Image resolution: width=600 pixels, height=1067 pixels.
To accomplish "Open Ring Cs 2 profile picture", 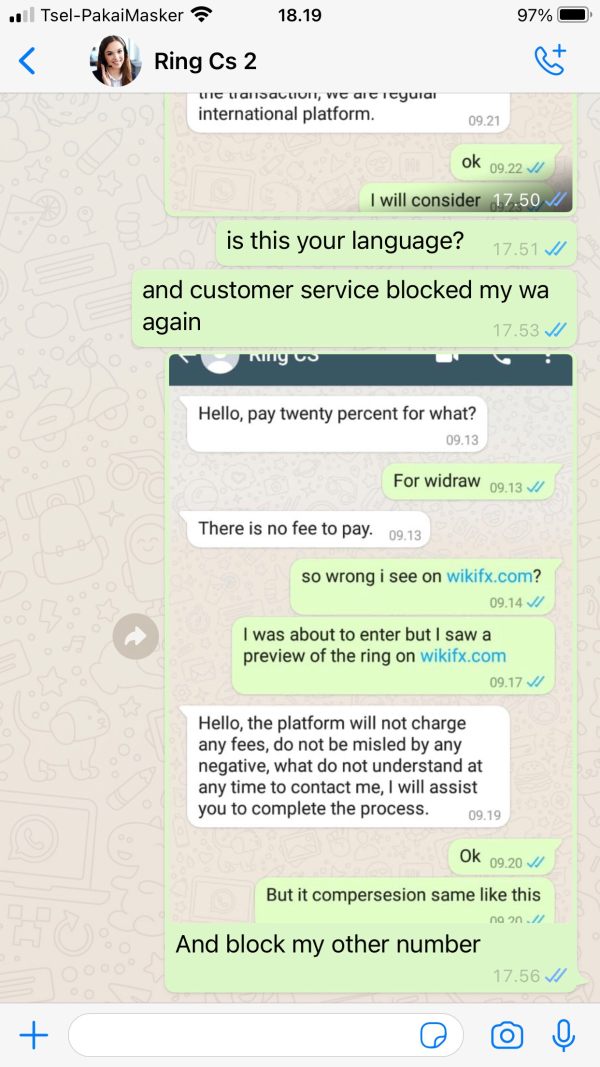I will point(116,61).
